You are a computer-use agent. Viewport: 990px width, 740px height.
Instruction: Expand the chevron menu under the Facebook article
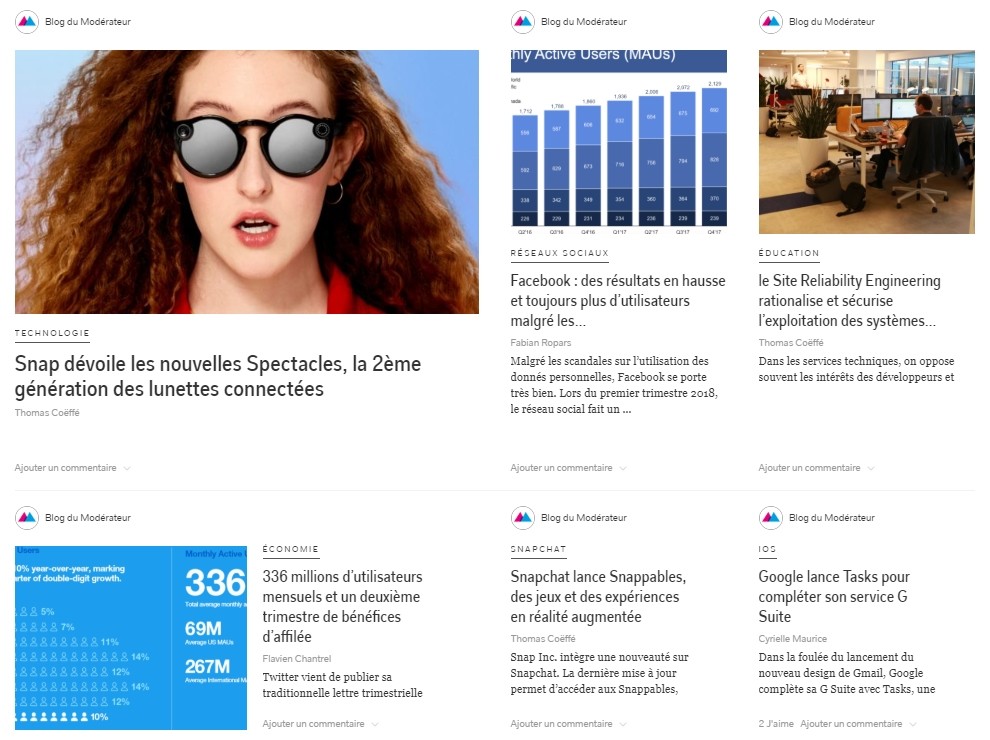(x=623, y=468)
